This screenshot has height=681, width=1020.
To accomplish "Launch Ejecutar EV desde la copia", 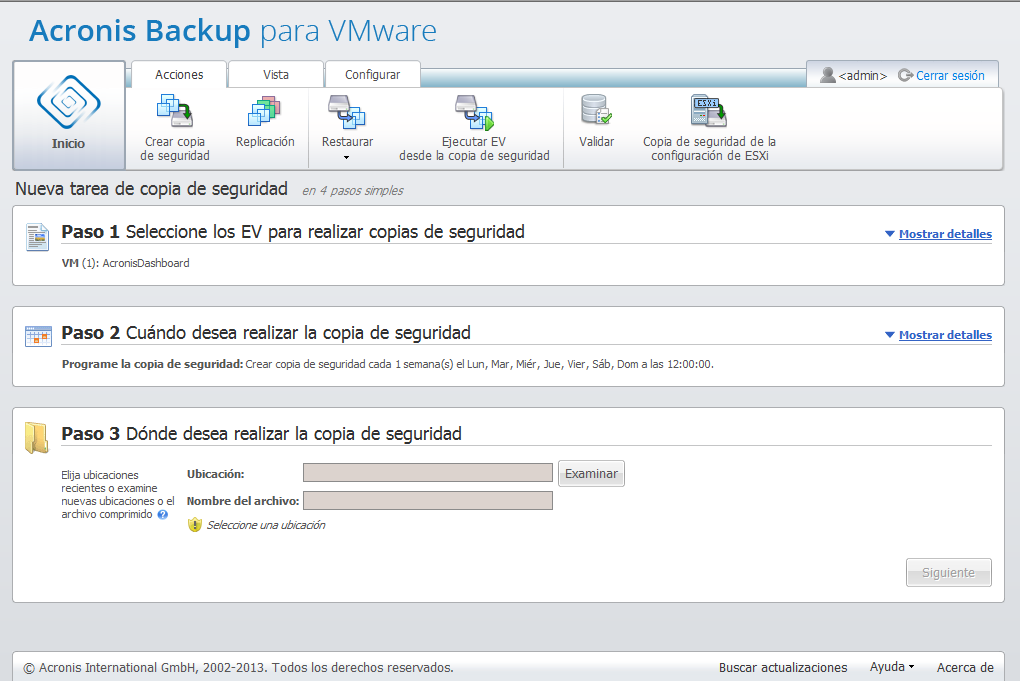I will pos(474,113).
